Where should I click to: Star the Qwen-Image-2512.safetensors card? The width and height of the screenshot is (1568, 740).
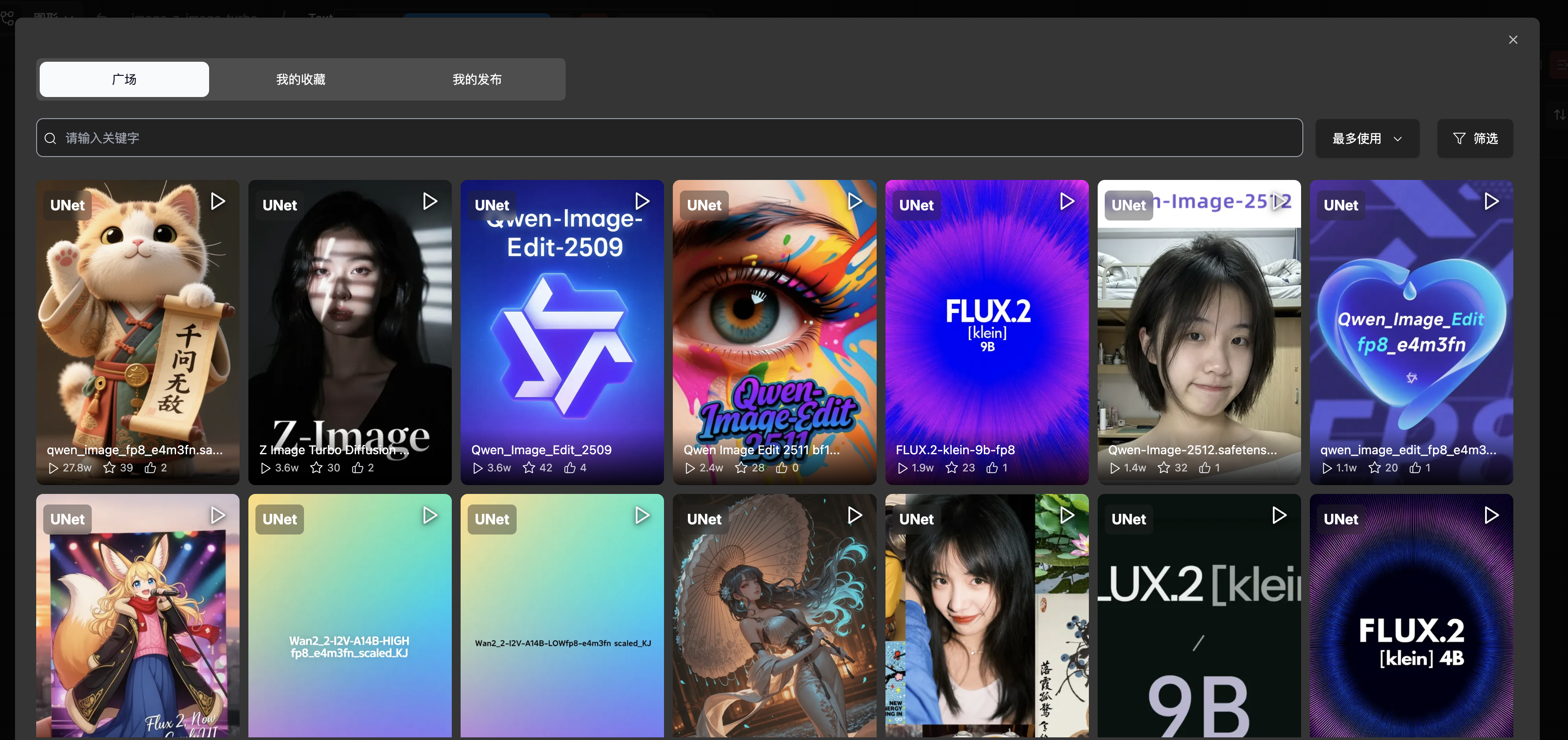click(x=1164, y=467)
